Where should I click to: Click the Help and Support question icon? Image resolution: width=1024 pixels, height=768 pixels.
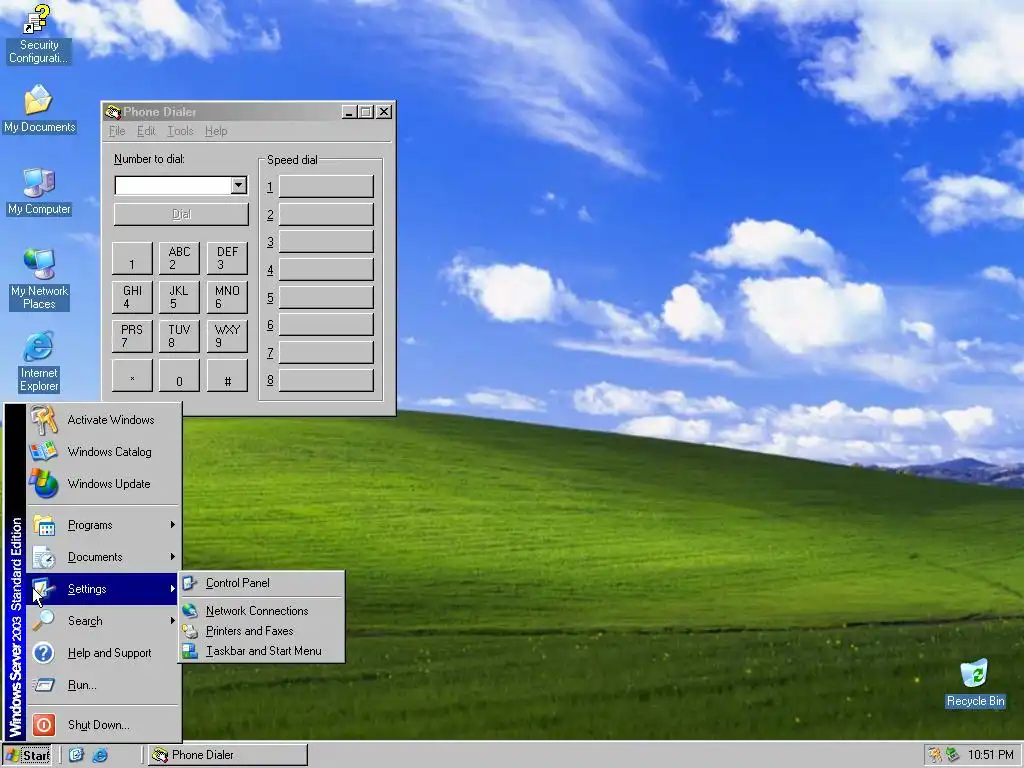pos(44,653)
